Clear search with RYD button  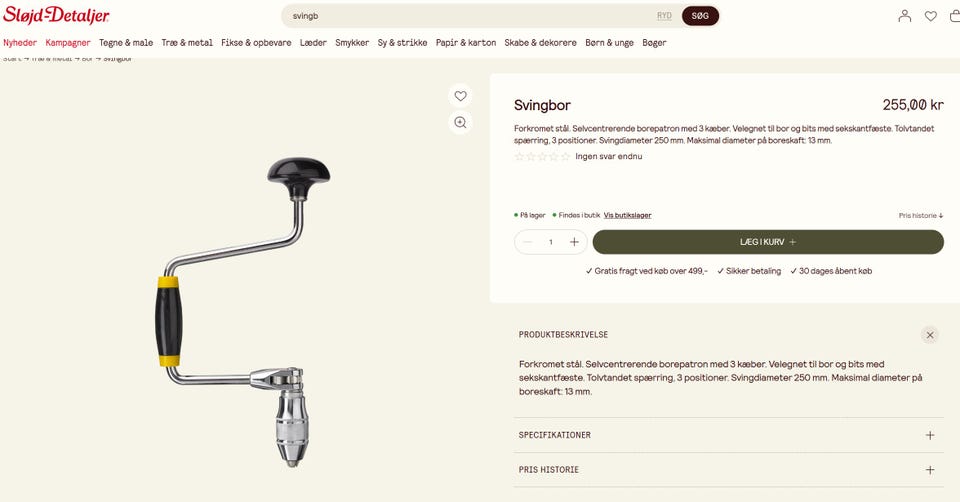point(664,16)
